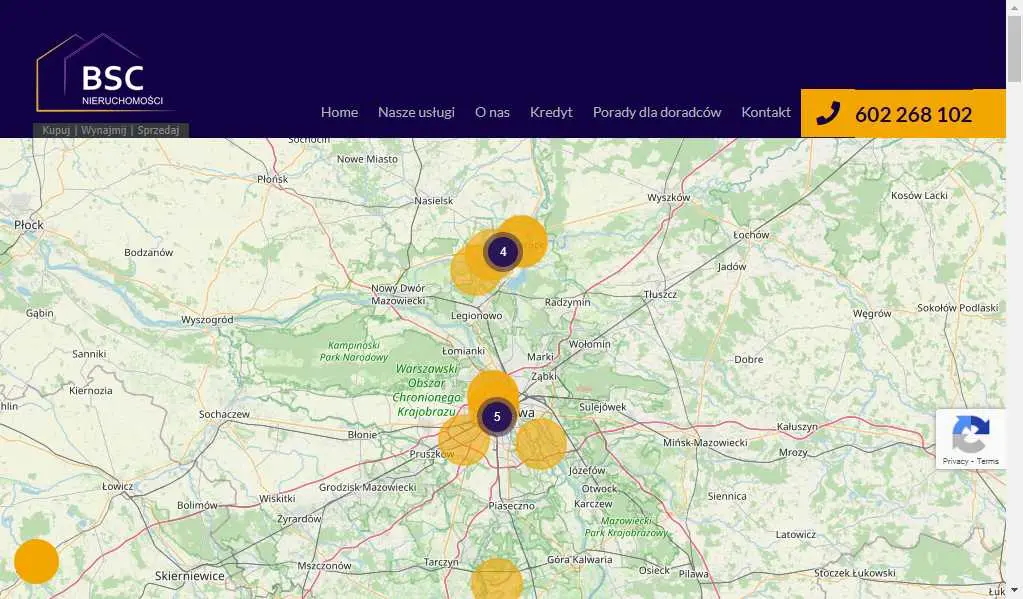The height and width of the screenshot is (599, 1023).
Task: Open the map cluster marker numbered 5
Action: (x=497, y=416)
